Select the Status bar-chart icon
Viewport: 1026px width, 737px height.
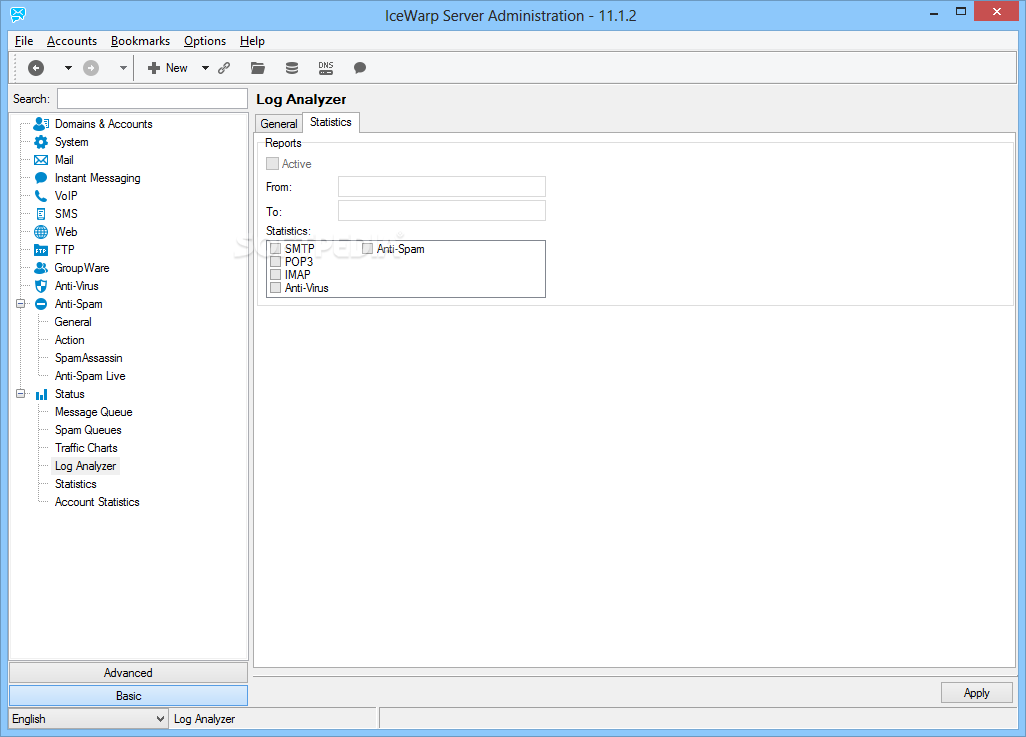tap(41, 394)
